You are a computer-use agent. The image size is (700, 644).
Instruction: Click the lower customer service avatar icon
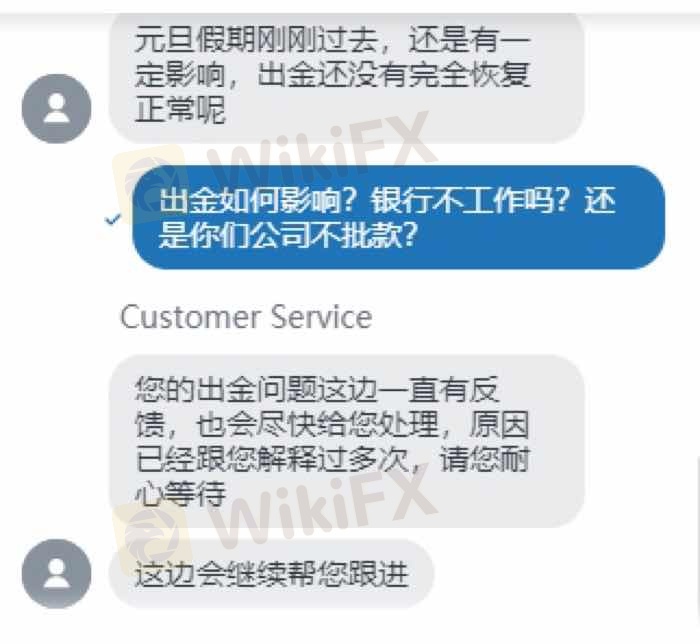point(57,574)
